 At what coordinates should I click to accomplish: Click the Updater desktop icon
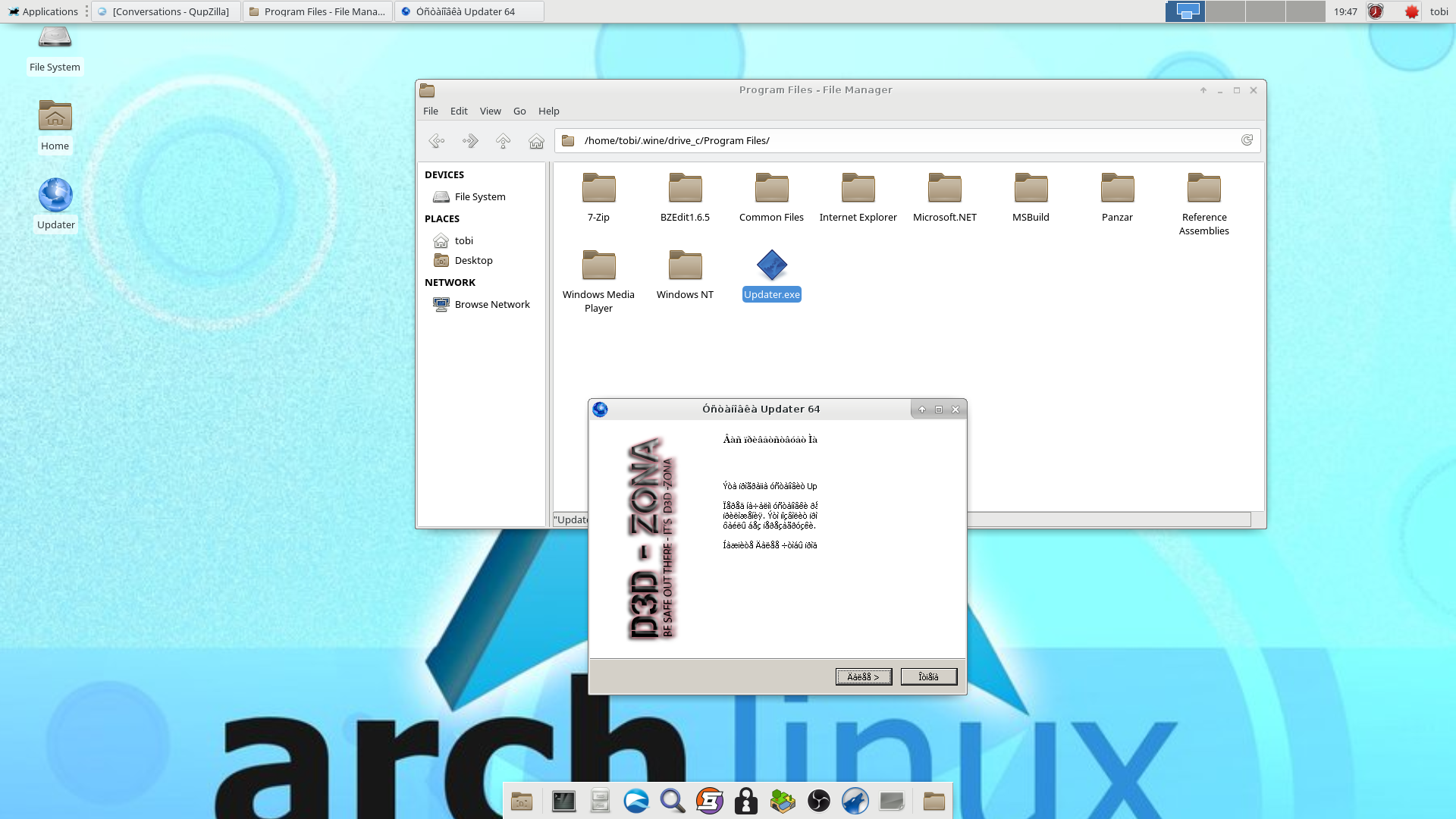coord(55,204)
